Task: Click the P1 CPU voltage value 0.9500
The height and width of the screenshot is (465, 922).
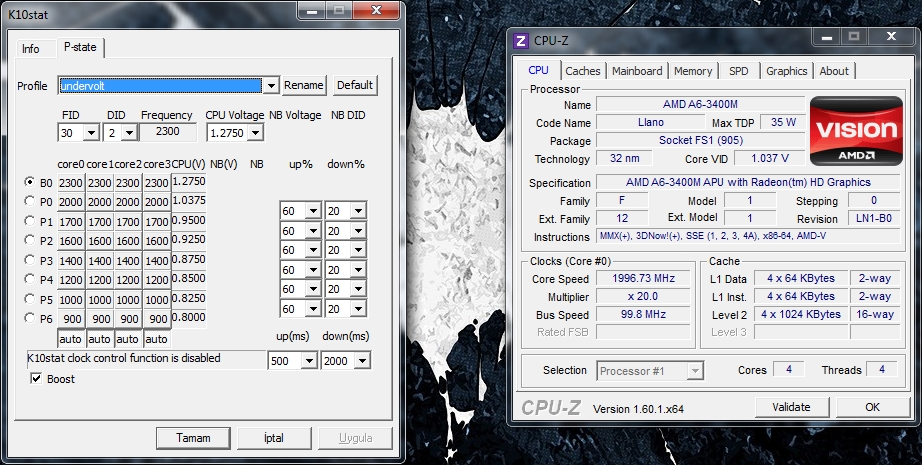Action: [x=189, y=220]
